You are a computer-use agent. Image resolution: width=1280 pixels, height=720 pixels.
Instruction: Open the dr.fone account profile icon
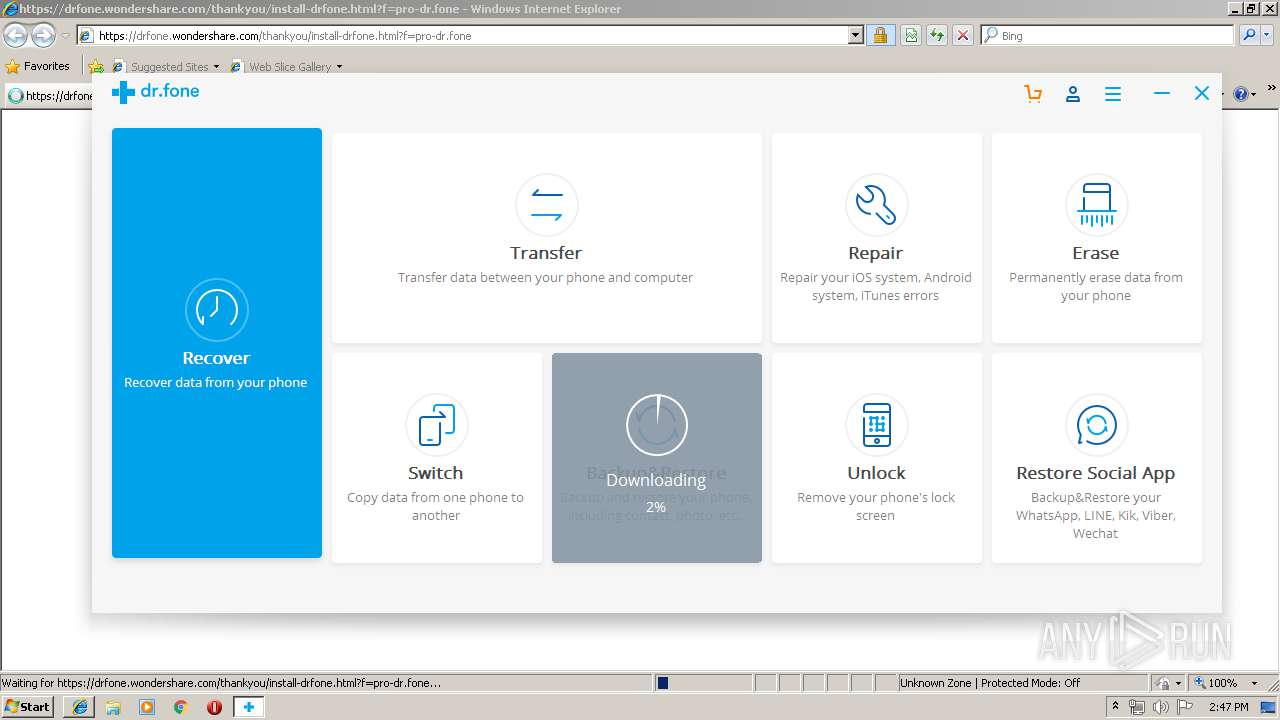coord(1073,94)
